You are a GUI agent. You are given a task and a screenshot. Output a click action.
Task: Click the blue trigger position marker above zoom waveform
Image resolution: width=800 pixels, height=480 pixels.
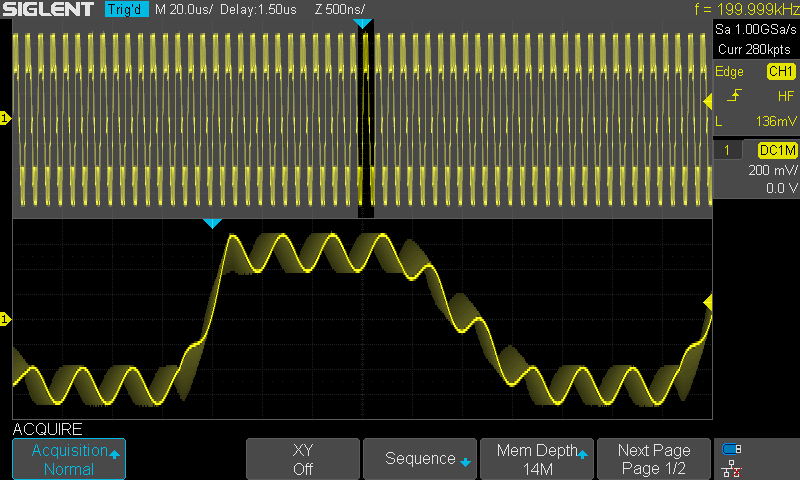coord(211,224)
